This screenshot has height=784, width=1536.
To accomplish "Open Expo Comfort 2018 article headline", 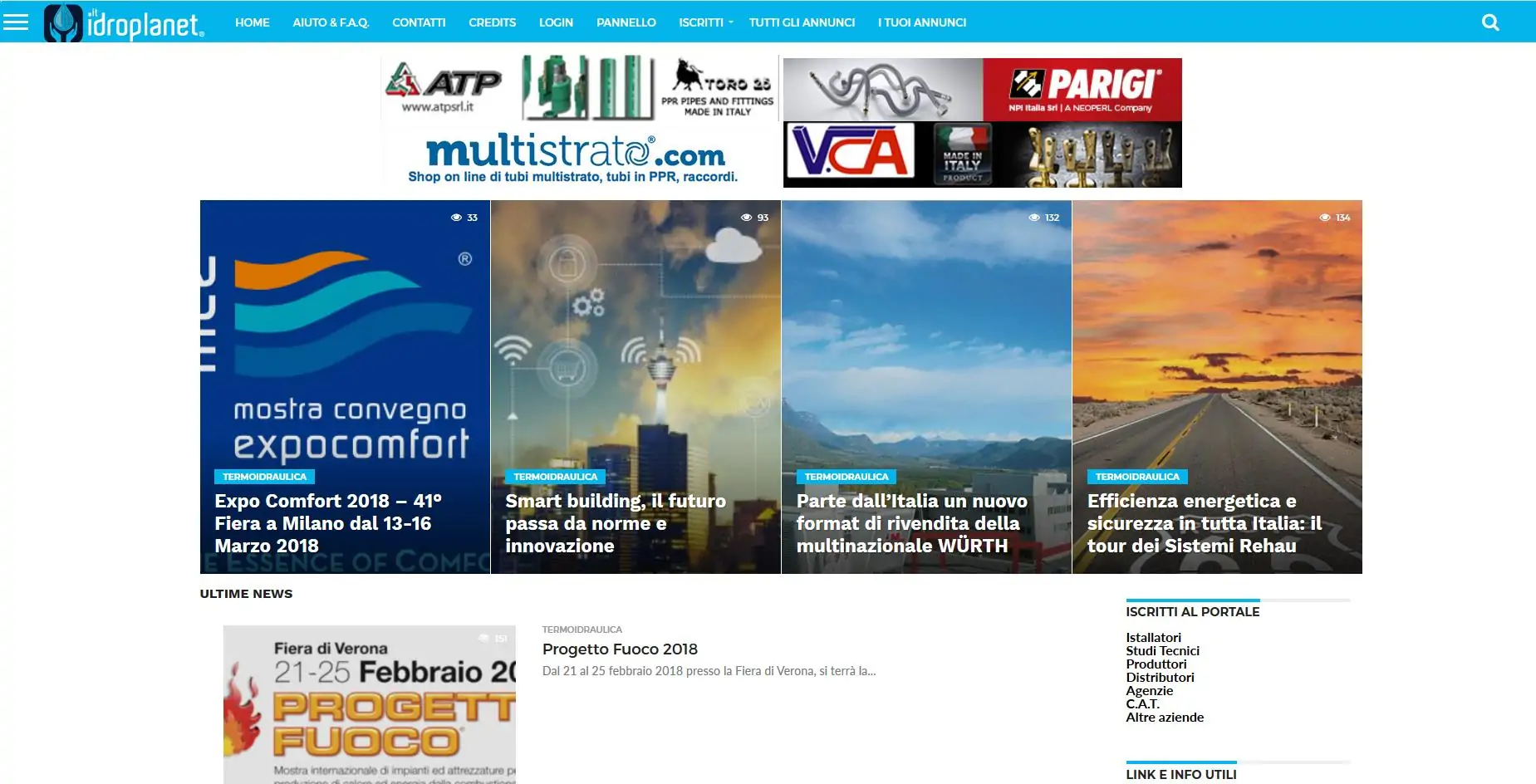I will 328,523.
